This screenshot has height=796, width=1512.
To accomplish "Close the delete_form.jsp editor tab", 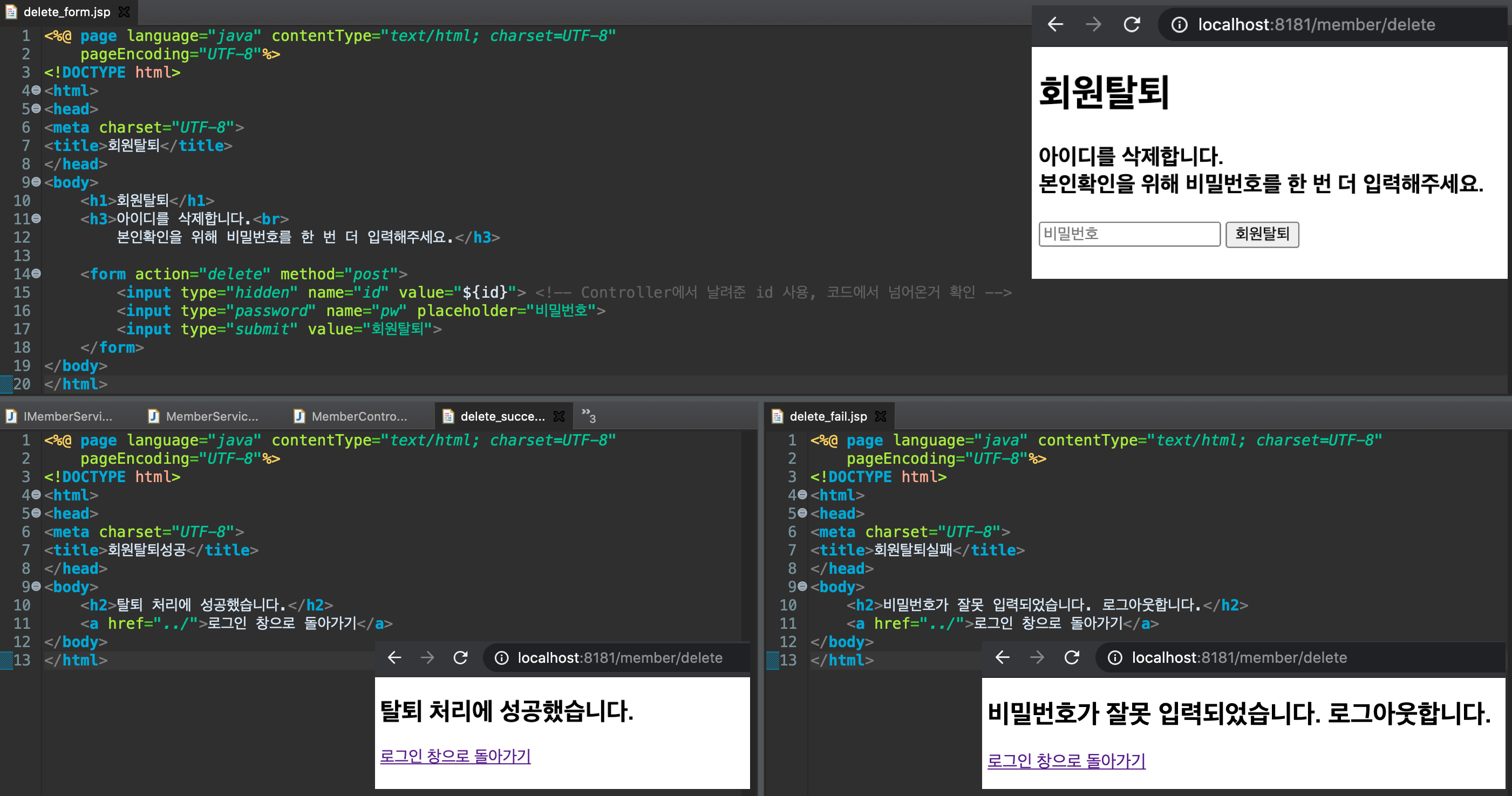I will coord(124,12).
